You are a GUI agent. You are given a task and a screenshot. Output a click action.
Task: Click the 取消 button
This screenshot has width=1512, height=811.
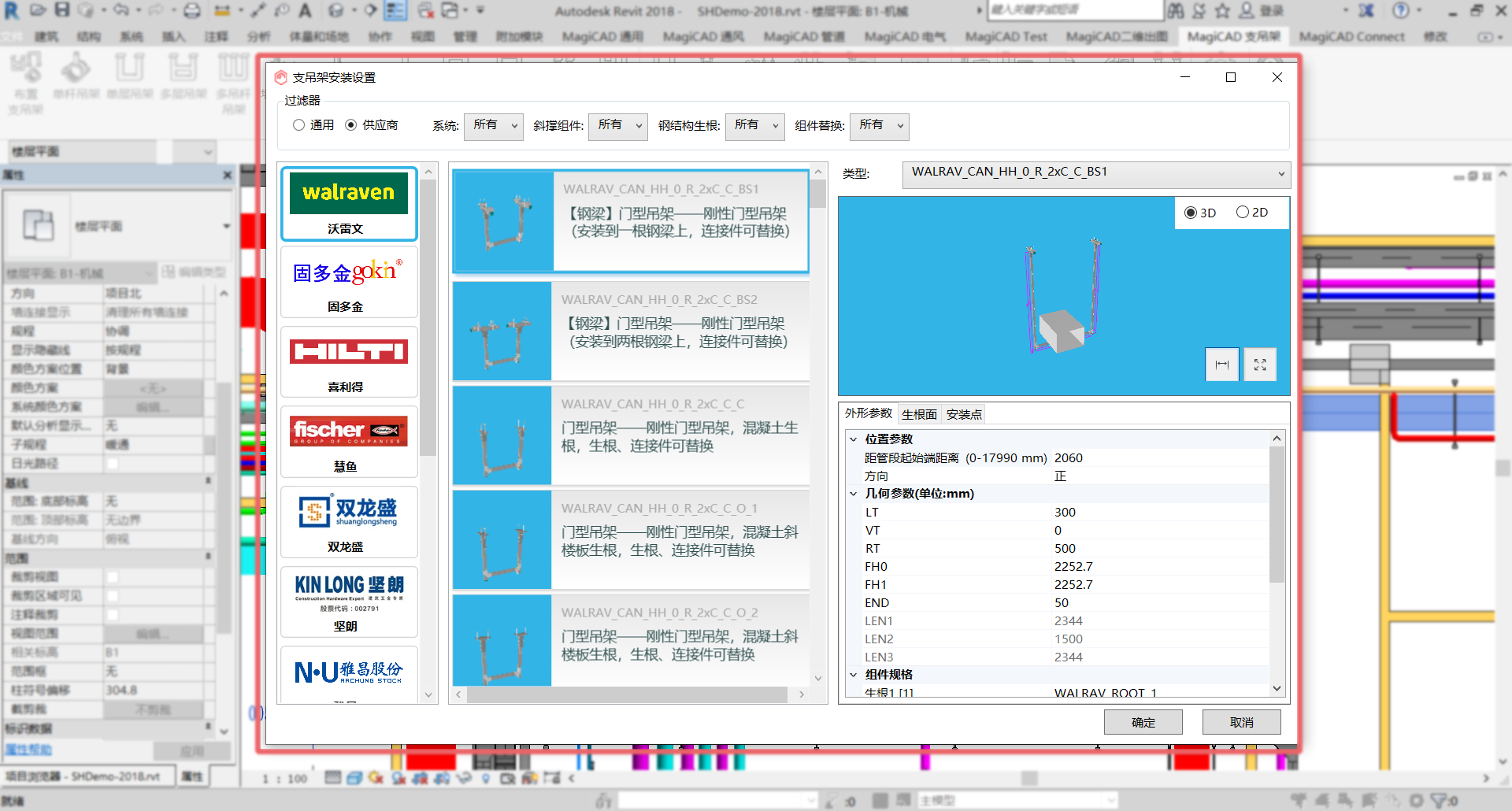pyautogui.click(x=1241, y=721)
